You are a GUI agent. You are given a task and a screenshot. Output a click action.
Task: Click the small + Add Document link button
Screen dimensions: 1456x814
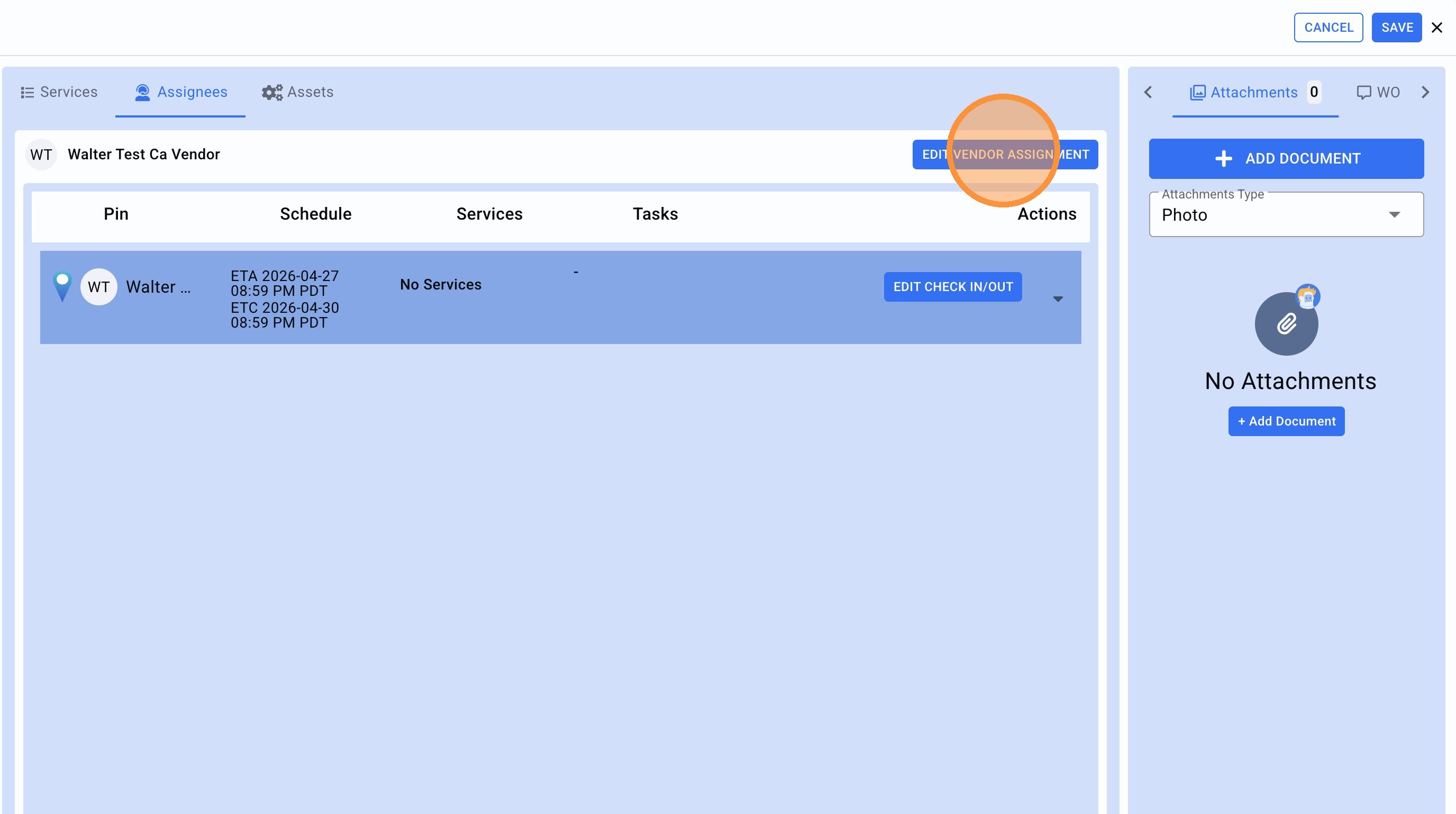(x=1286, y=421)
